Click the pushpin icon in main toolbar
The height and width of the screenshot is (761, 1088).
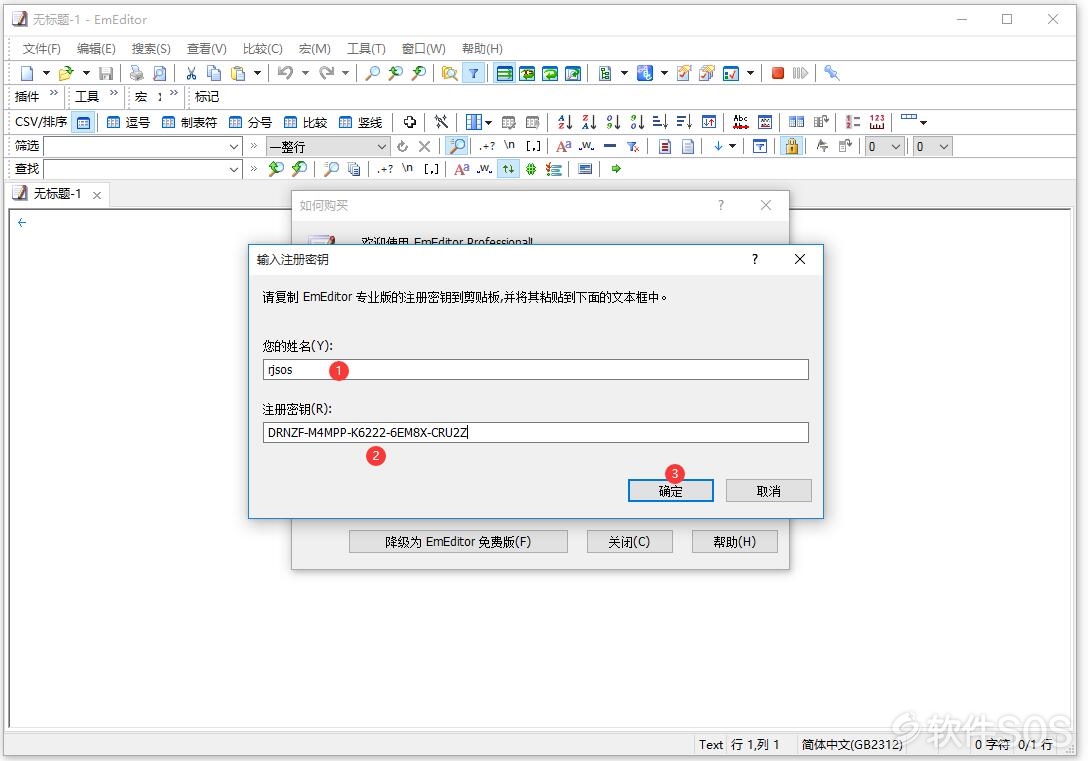coord(831,73)
